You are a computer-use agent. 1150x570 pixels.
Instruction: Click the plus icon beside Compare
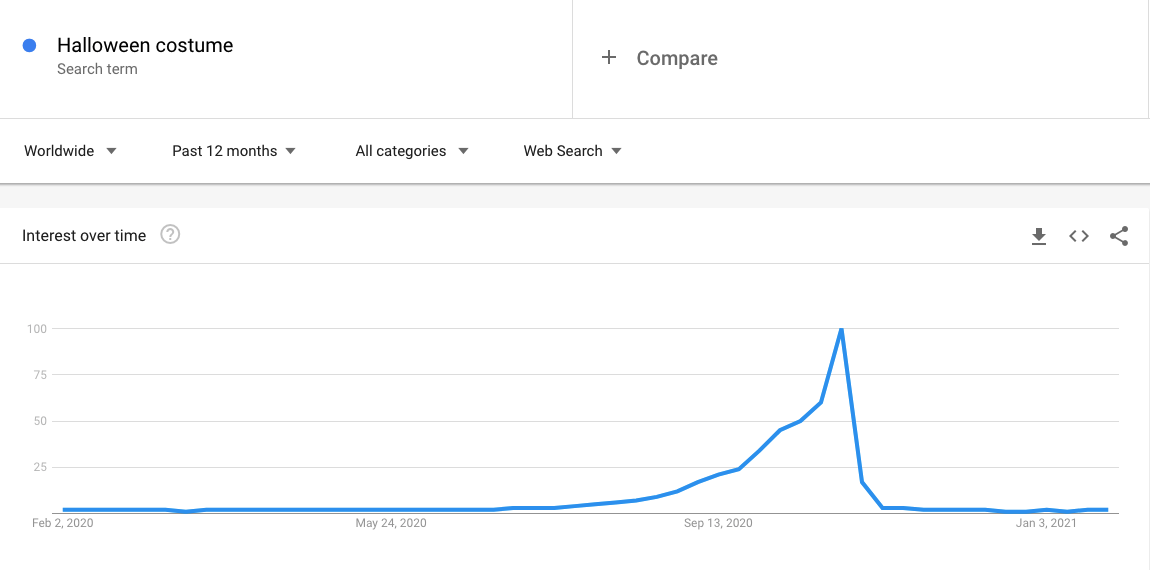click(608, 58)
